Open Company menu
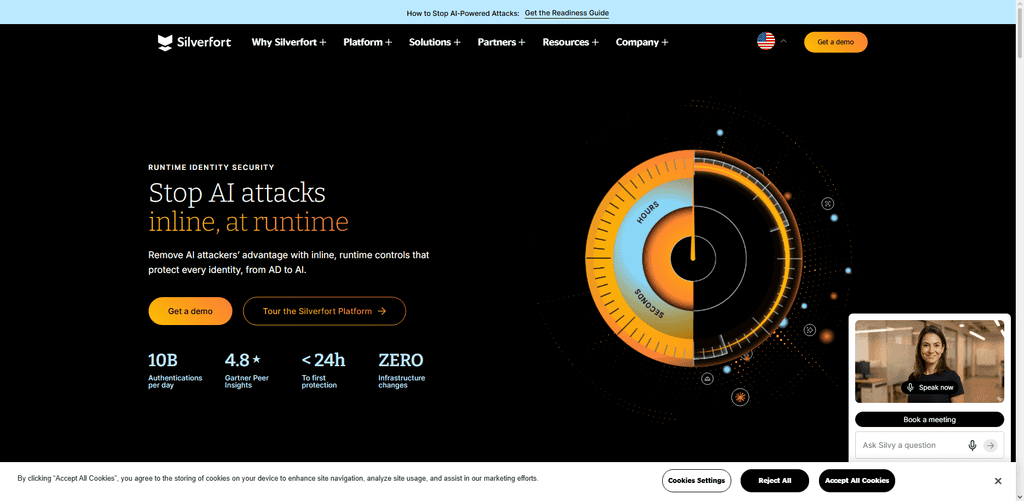This screenshot has width=1024, height=501. pyautogui.click(x=642, y=42)
